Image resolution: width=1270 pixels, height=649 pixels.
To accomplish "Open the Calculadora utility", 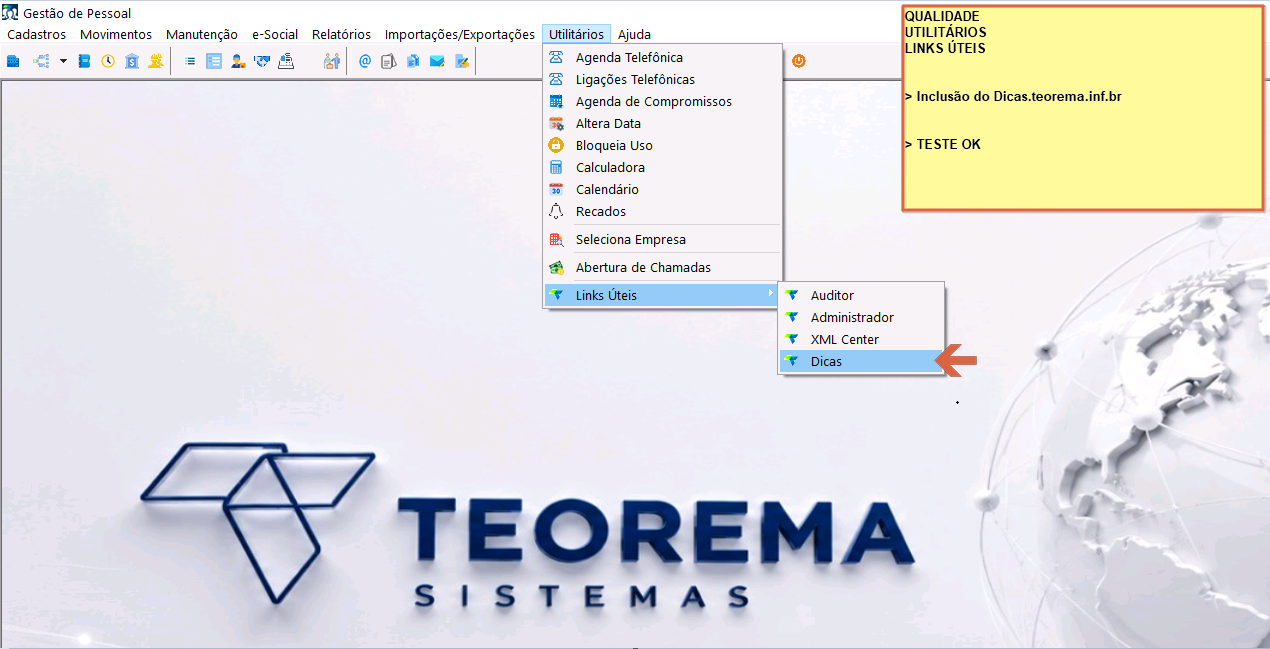I will click(662, 167).
